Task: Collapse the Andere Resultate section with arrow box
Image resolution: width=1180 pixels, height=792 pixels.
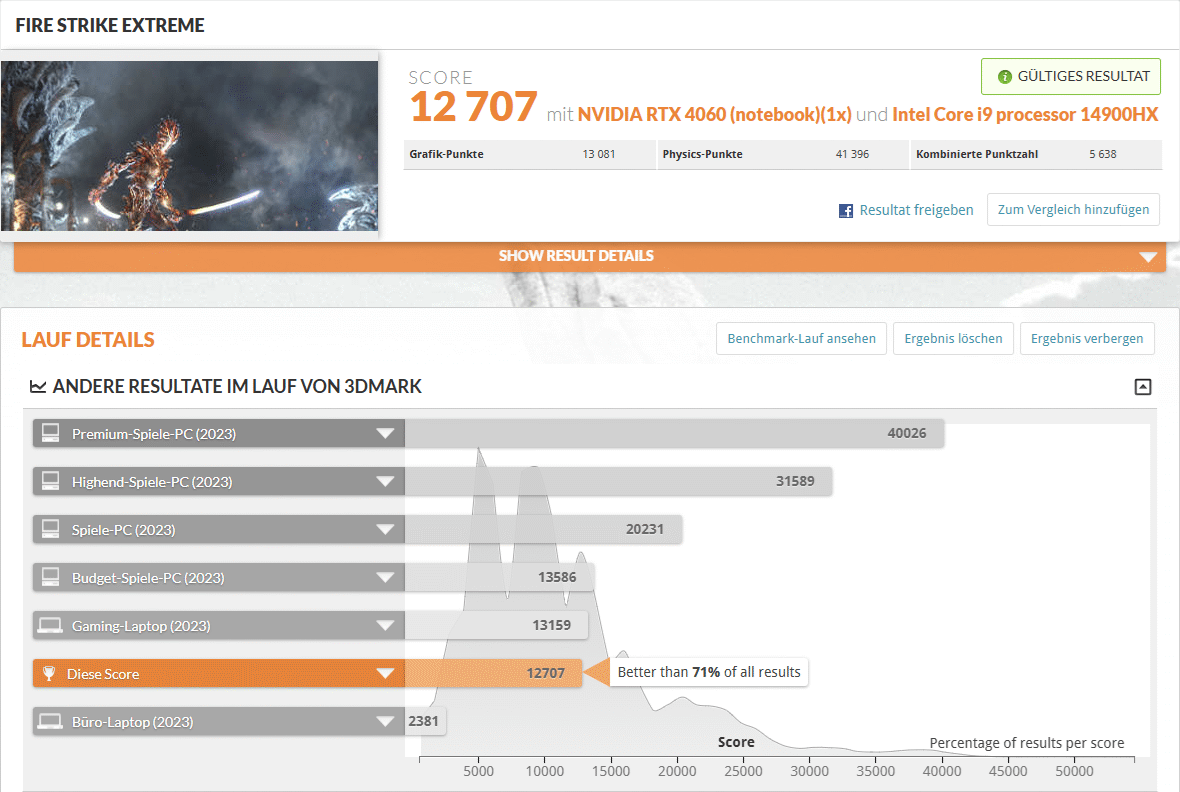Action: tap(1143, 387)
